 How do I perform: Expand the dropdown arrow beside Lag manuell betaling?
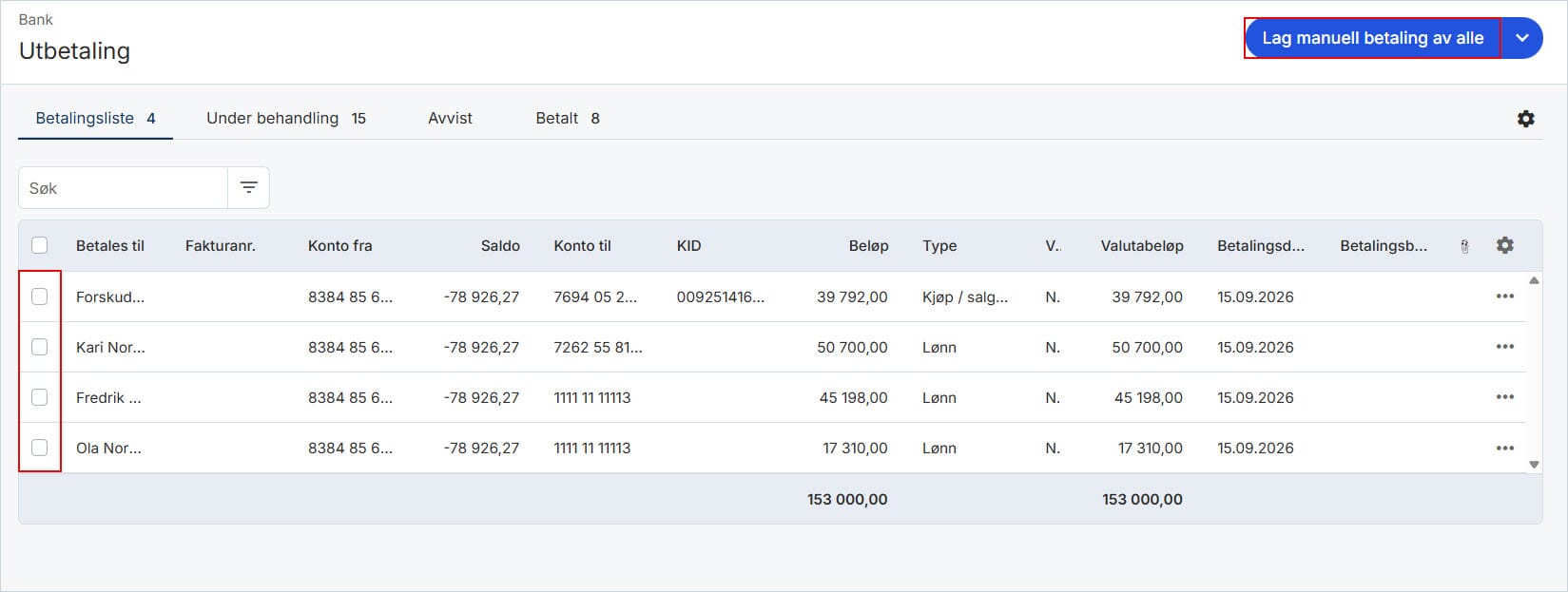click(1522, 38)
